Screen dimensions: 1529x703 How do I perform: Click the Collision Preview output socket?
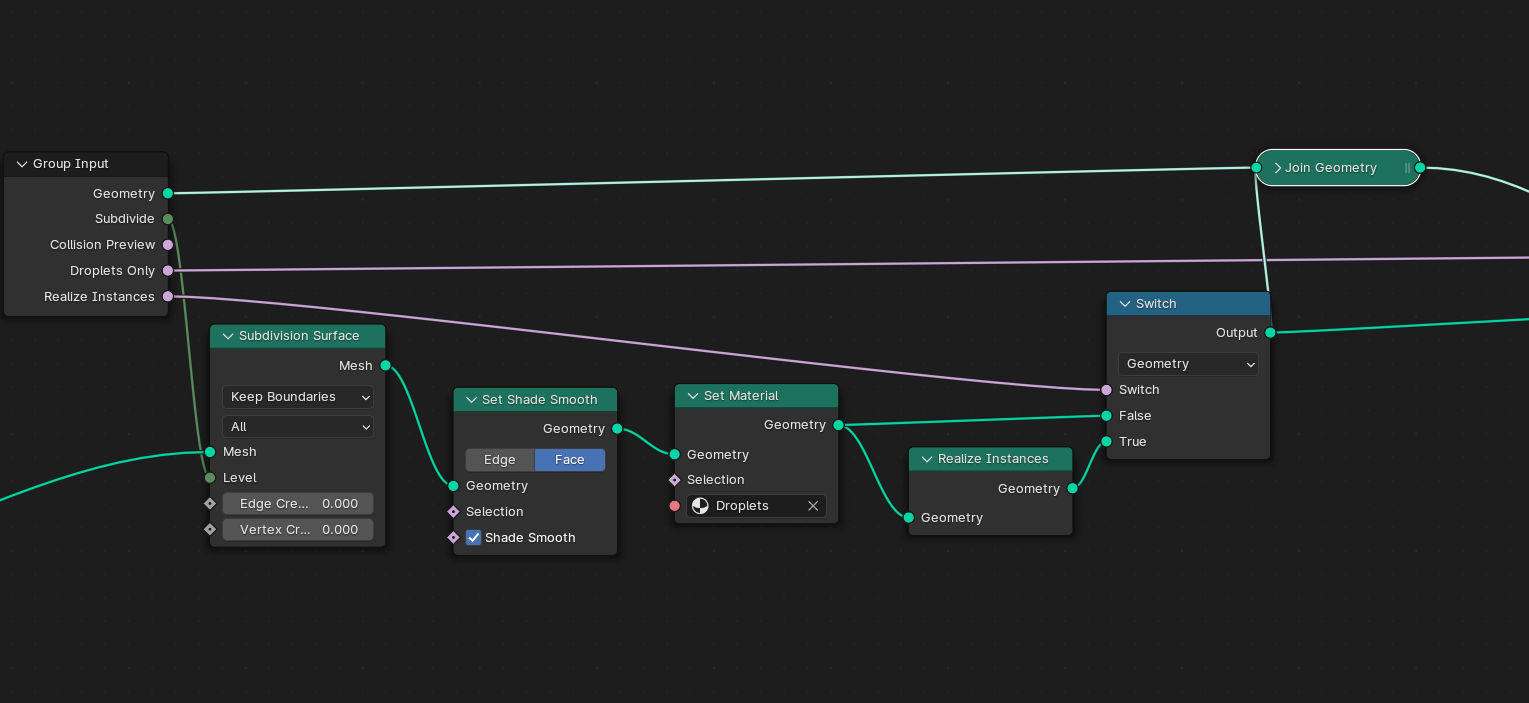coord(168,245)
